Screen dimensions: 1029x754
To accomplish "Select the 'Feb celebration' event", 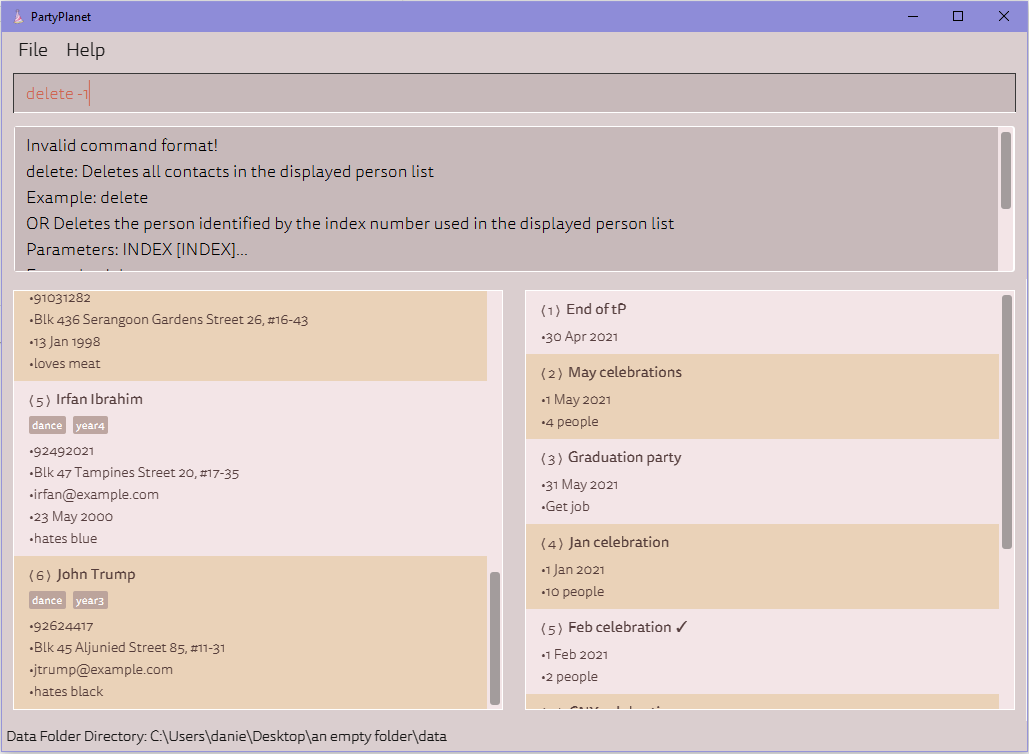I will (x=620, y=627).
